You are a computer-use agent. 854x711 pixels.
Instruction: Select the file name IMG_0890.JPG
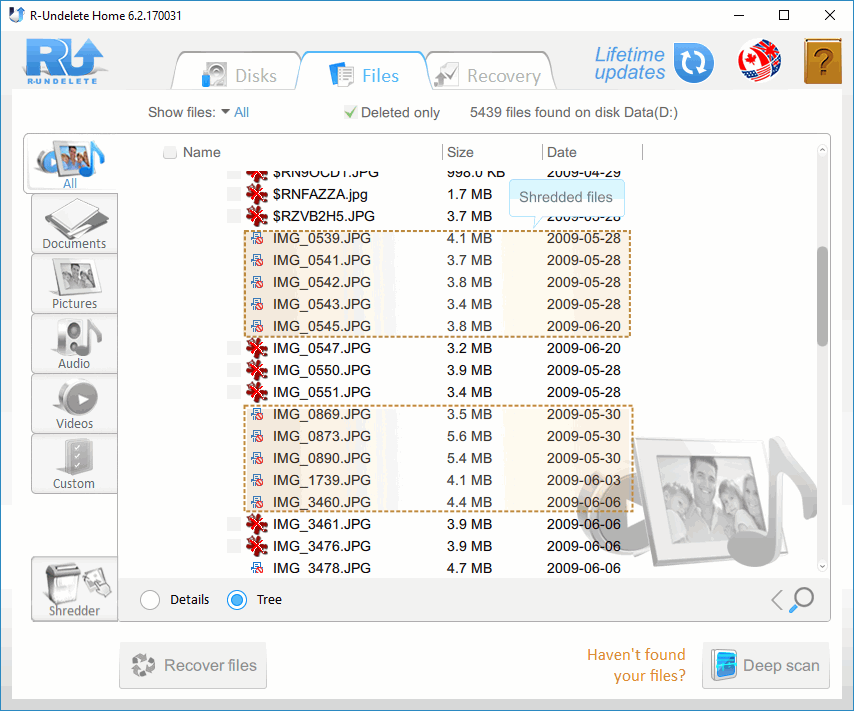coord(322,458)
